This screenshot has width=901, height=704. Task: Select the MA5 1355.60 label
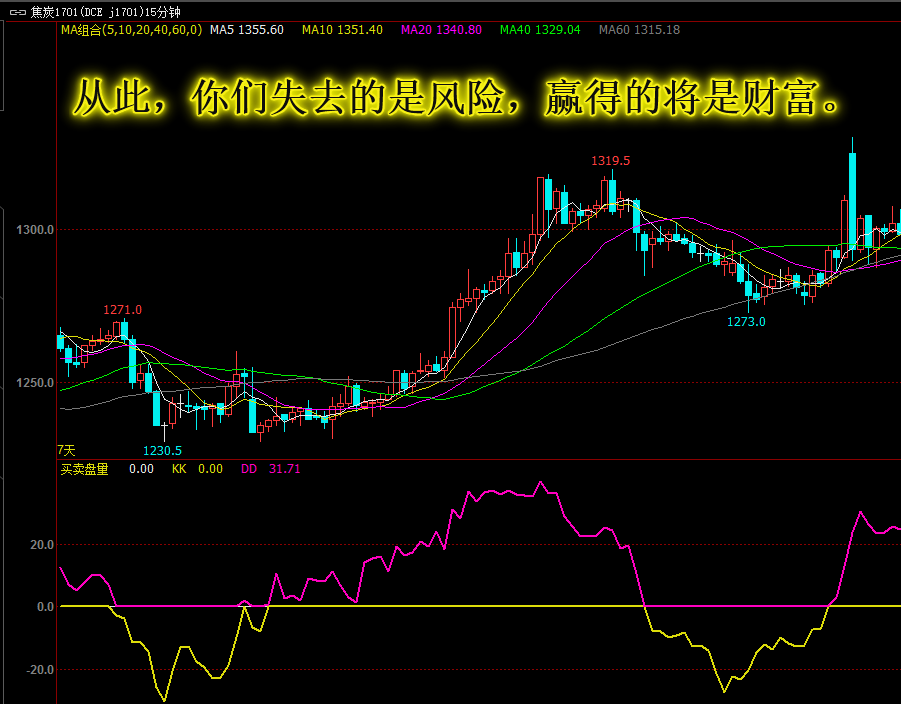pos(247,30)
